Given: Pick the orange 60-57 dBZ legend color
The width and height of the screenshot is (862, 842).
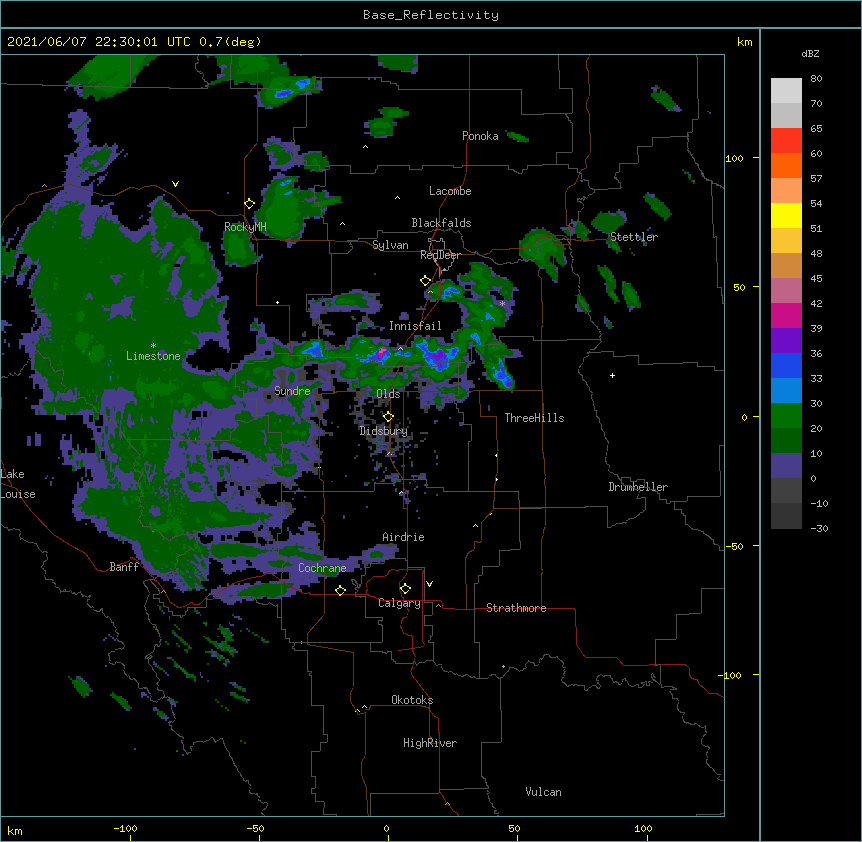Looking at the screenshot, I should [x=786, y=165].
